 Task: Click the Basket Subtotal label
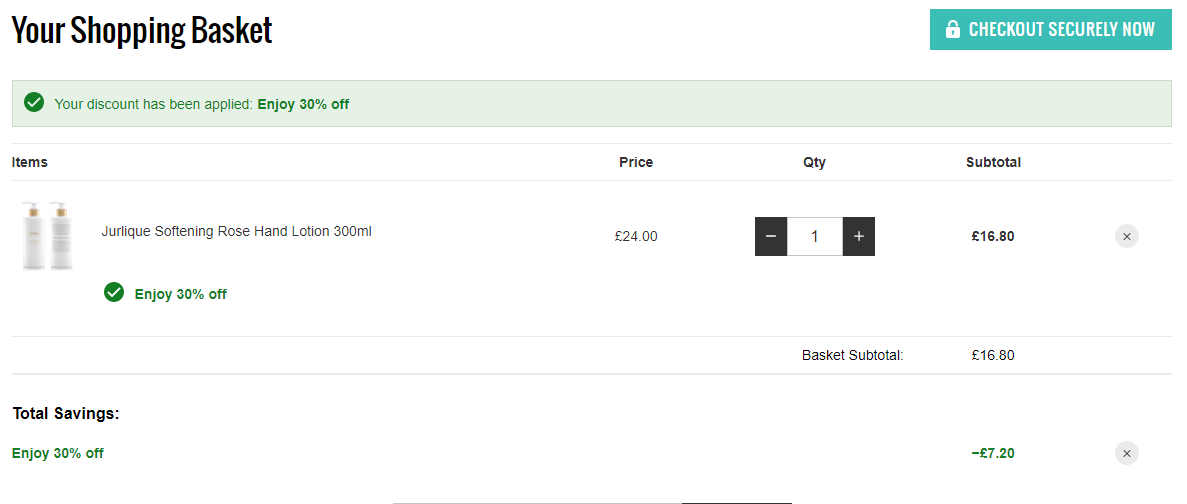tap(852, 355)
